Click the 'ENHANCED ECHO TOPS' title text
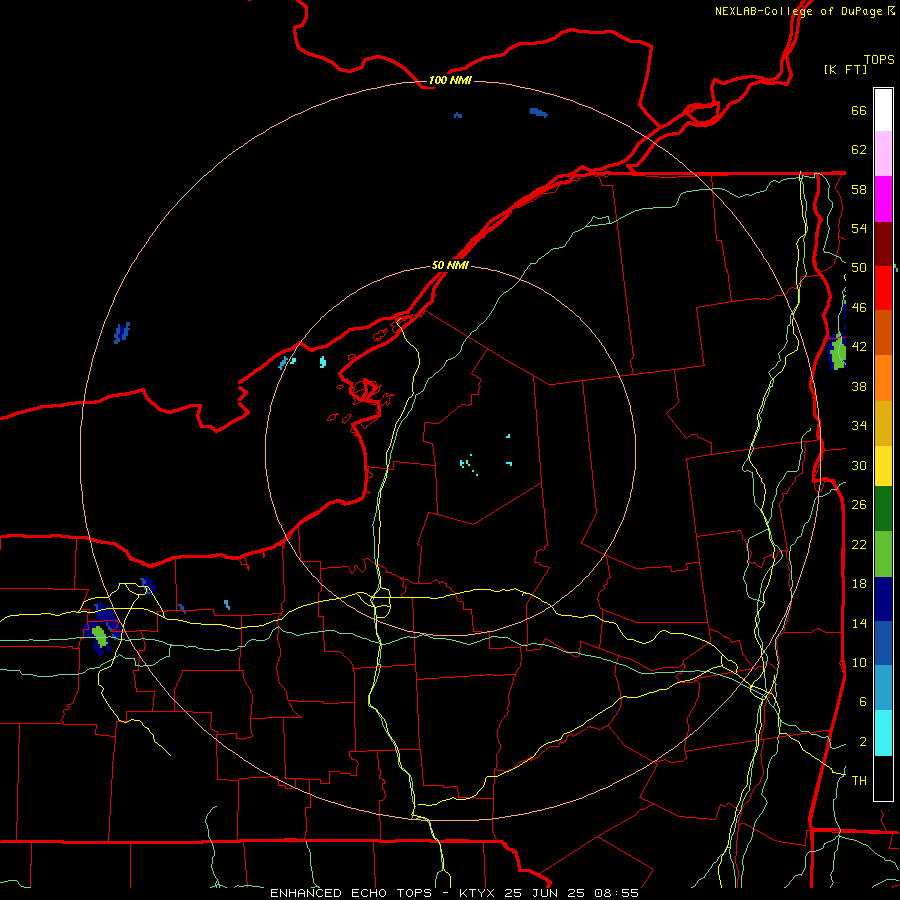Image resolution: width=900 pixels, height=900 pixels. [x=351, y=893]
